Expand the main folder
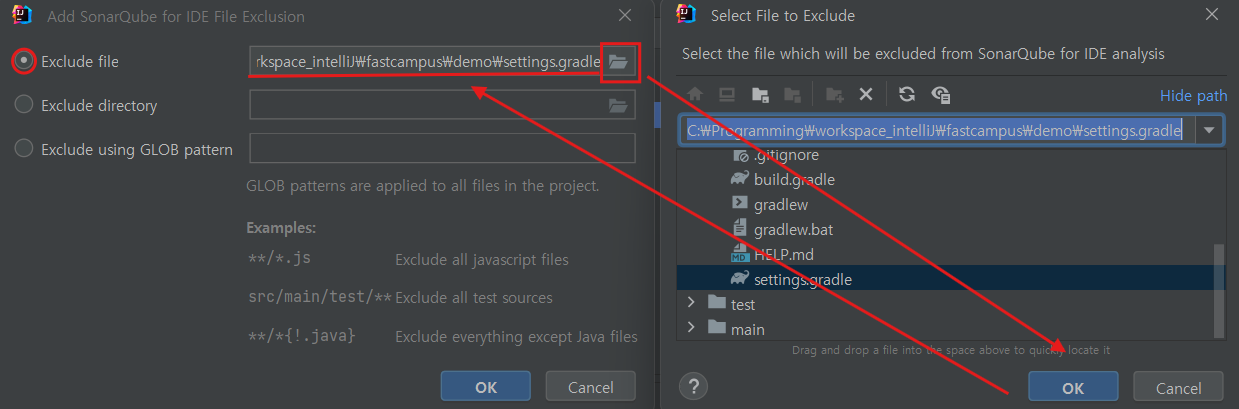The width and height of the screenshot is (1239, 409). 691,329
